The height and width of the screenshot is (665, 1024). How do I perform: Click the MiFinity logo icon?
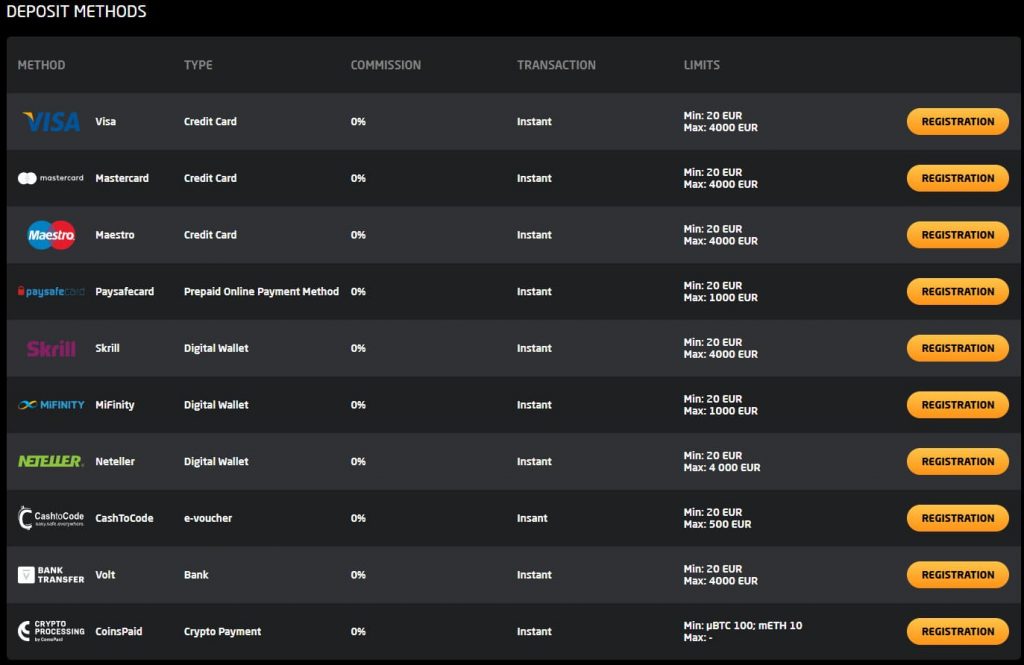pyautogui.click(x=51, y=405)
